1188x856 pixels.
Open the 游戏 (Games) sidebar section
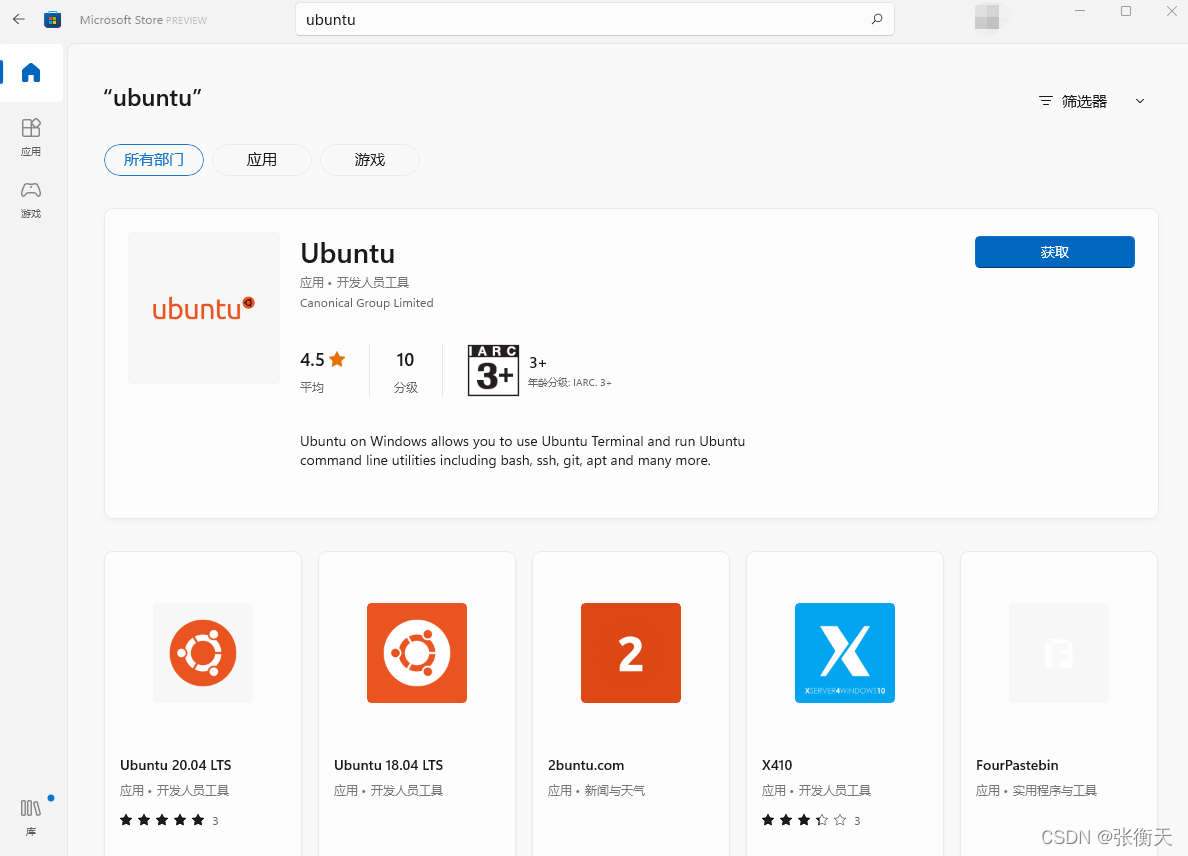point(31,199)
